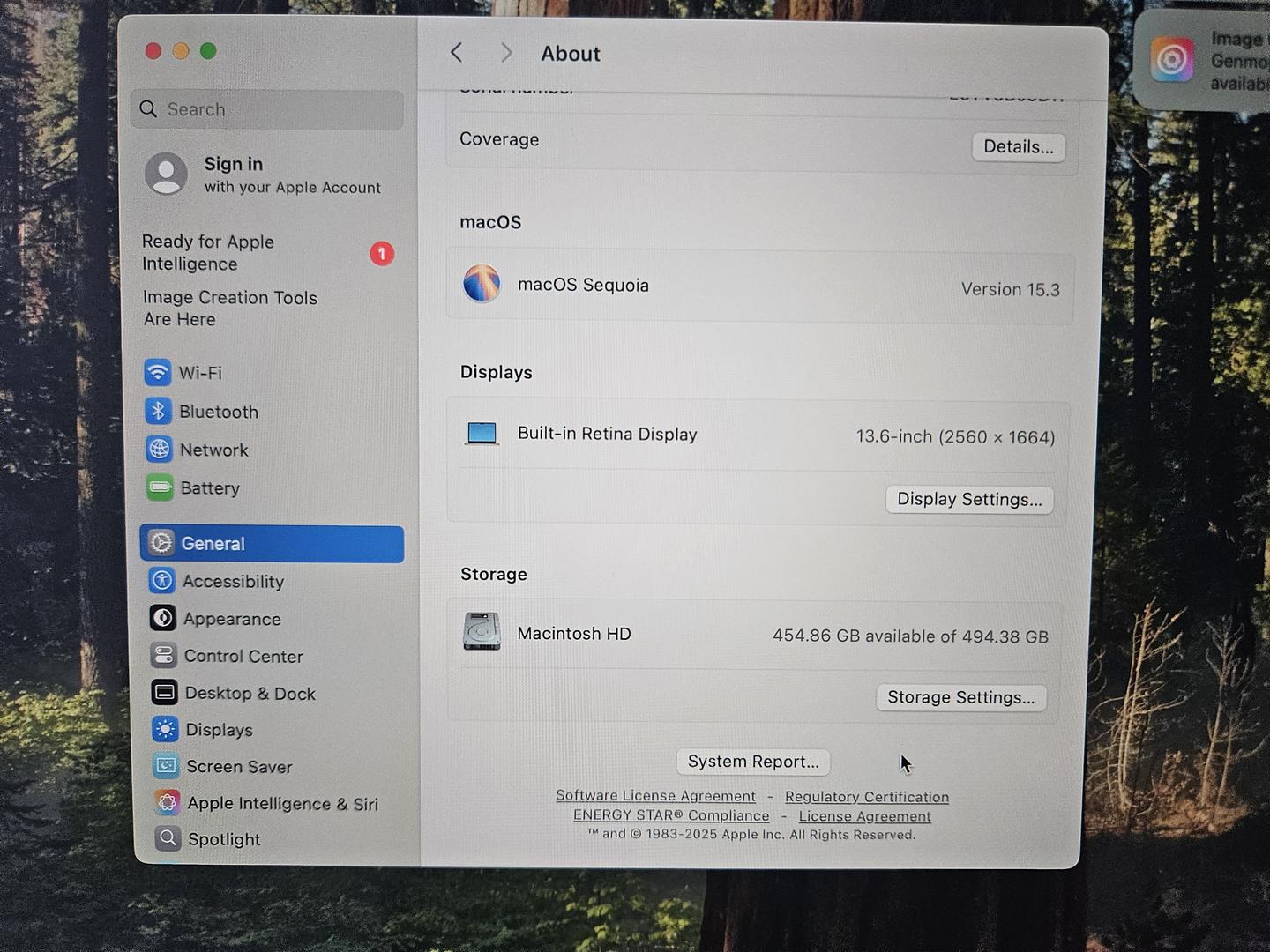Click the About title
The height and width of the screenshot is (952, 1270).
click(x=571, y=54)
